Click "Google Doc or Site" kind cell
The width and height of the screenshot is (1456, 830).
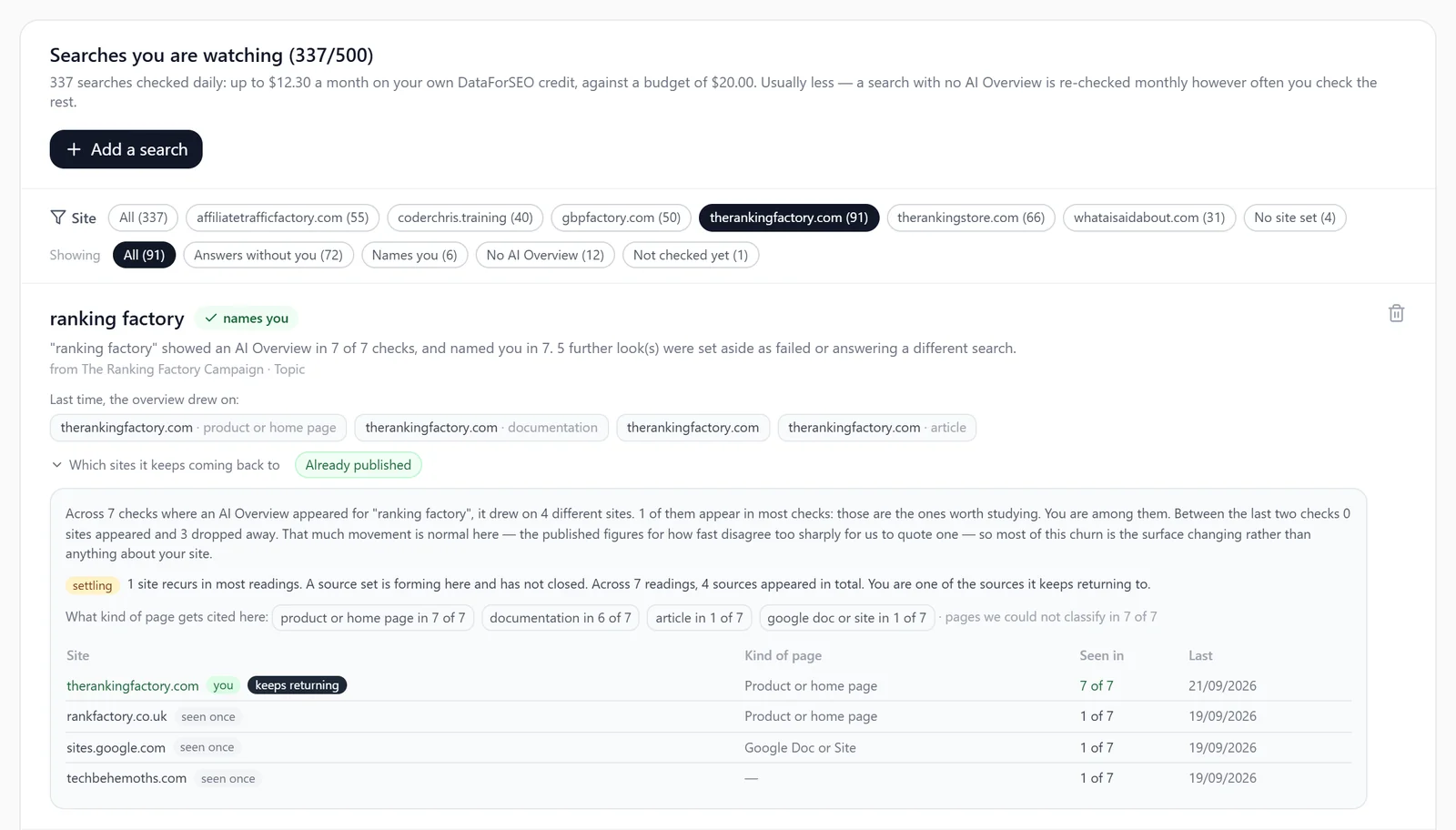click(x=800, y=747)
